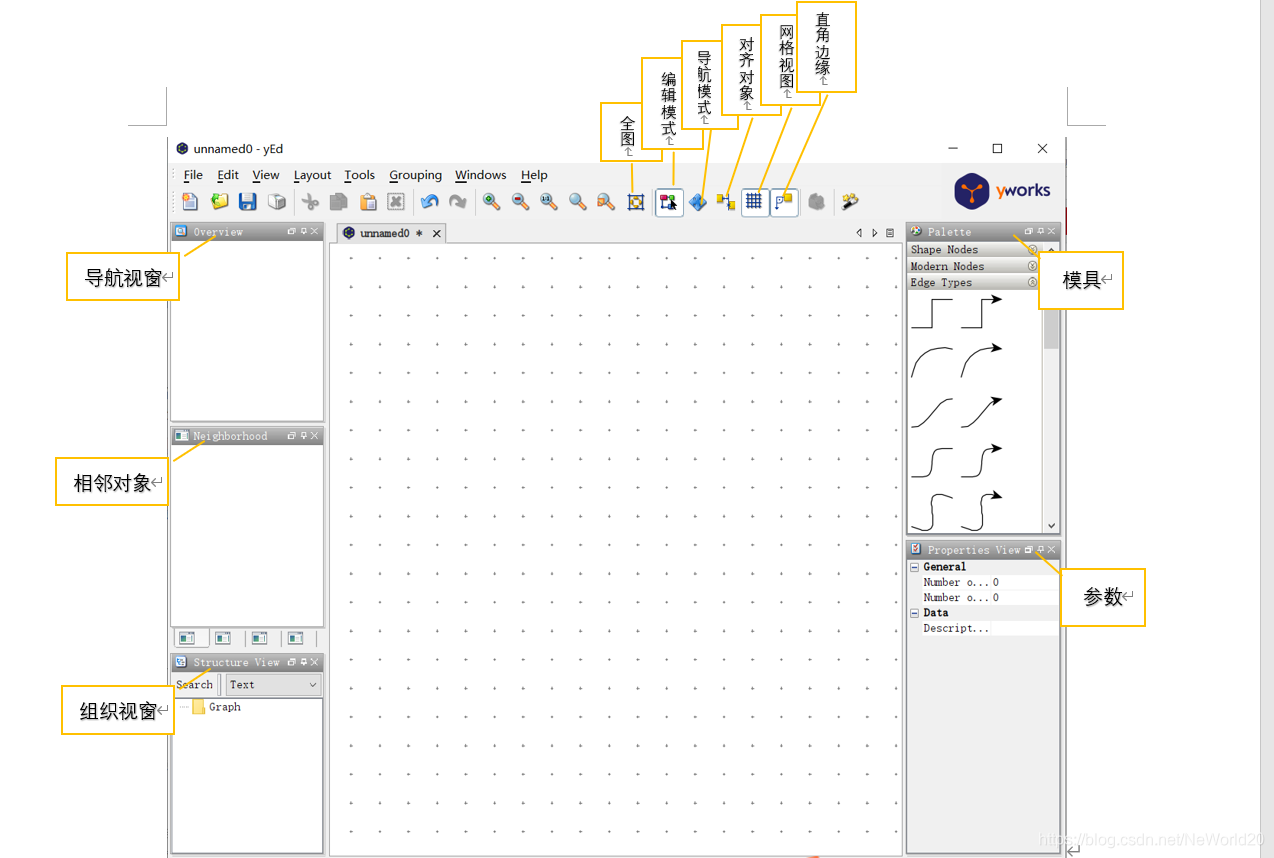Click the plain zoom magnifier icon
This screenshot has width=1274, height=858.
click(x=577, y=202)
